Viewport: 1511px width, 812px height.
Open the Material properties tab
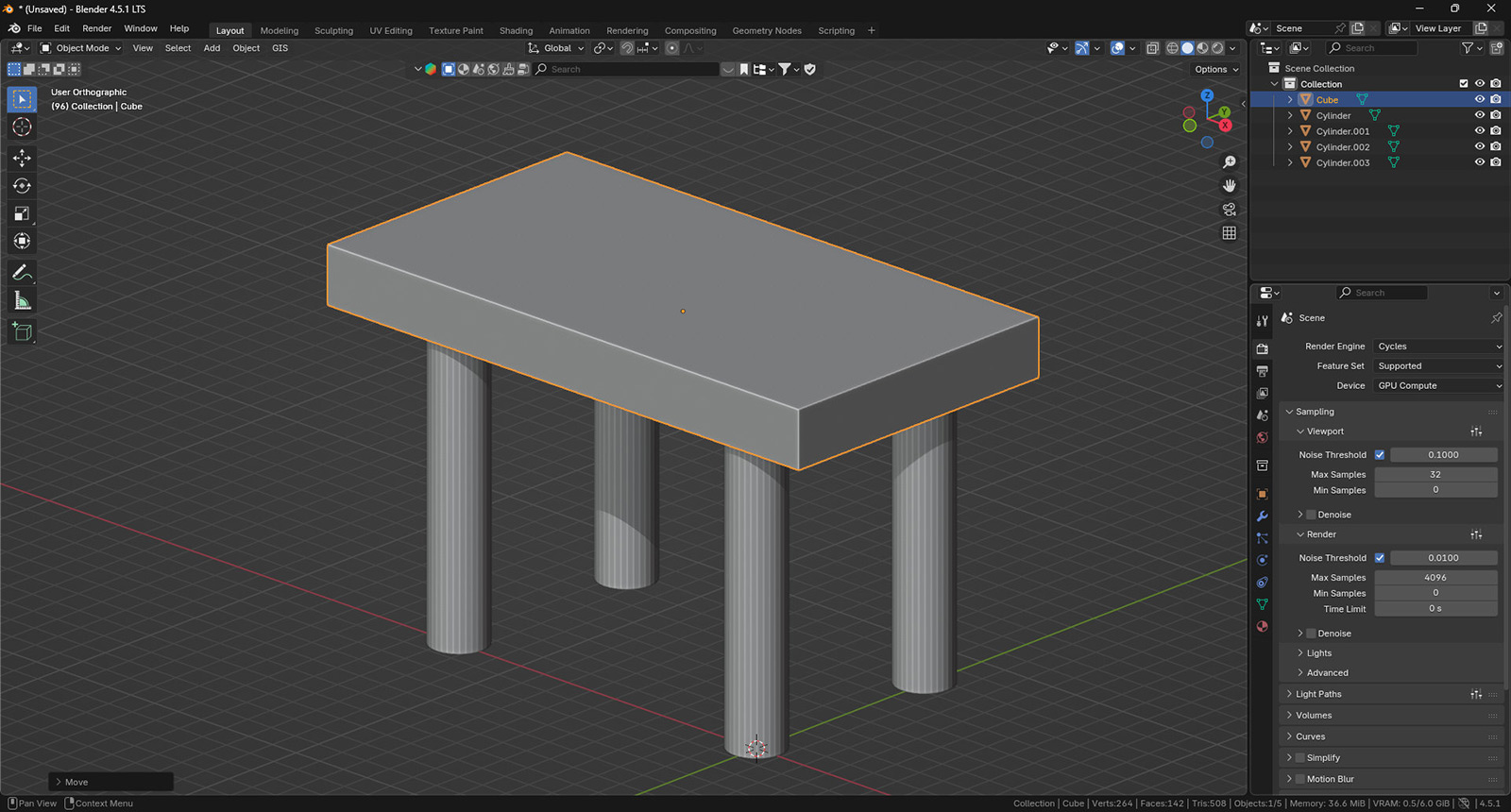coord(1263,627)
